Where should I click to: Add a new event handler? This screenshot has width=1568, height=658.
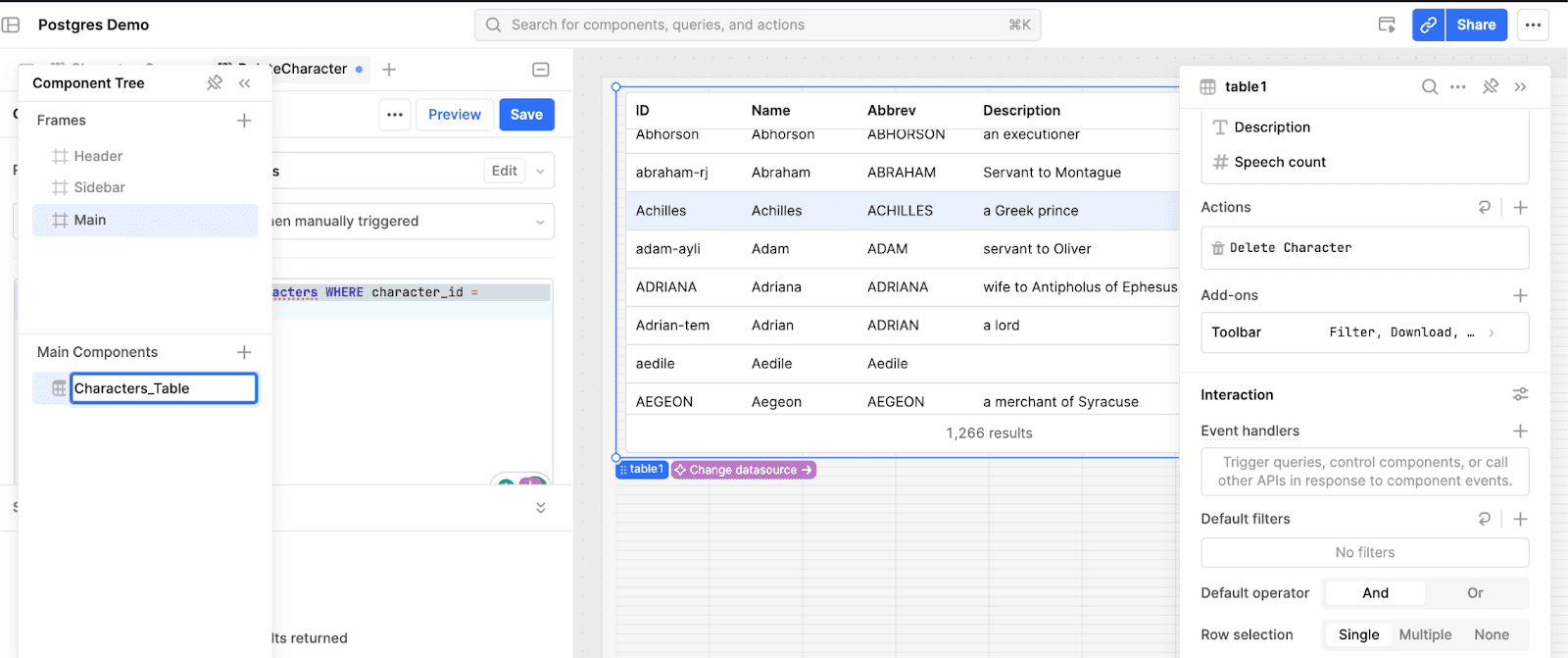pyautogui.click(x=1520, y=431)
